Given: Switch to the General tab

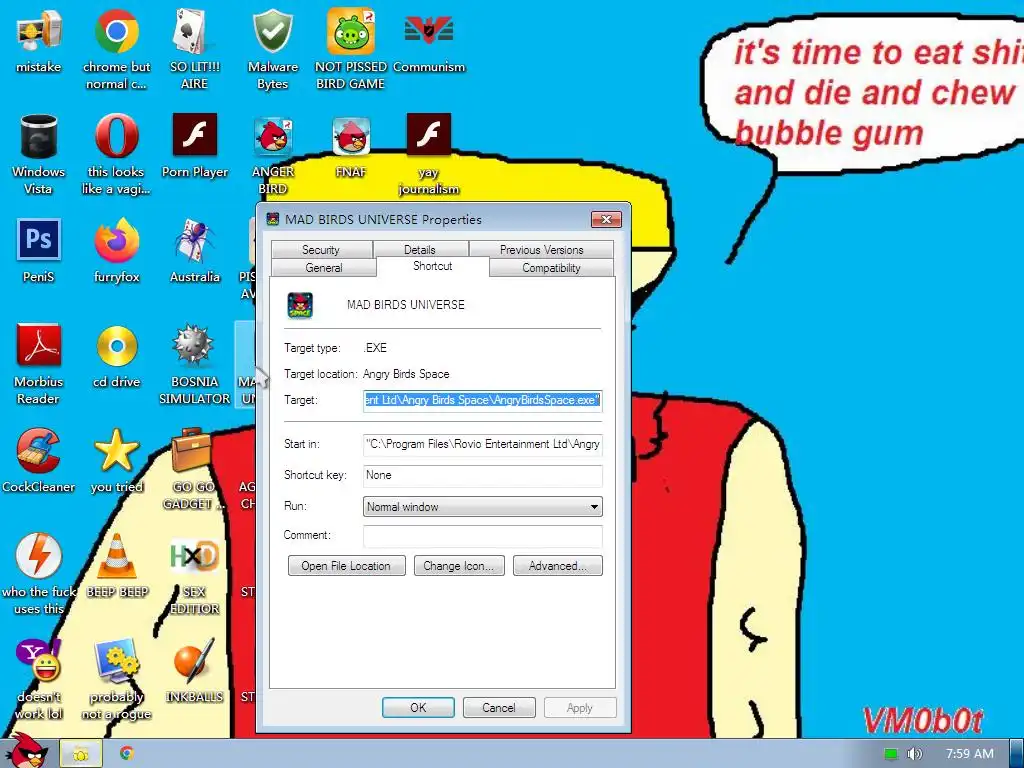Looking at the screenshot, I should click(x=323, y=268).
